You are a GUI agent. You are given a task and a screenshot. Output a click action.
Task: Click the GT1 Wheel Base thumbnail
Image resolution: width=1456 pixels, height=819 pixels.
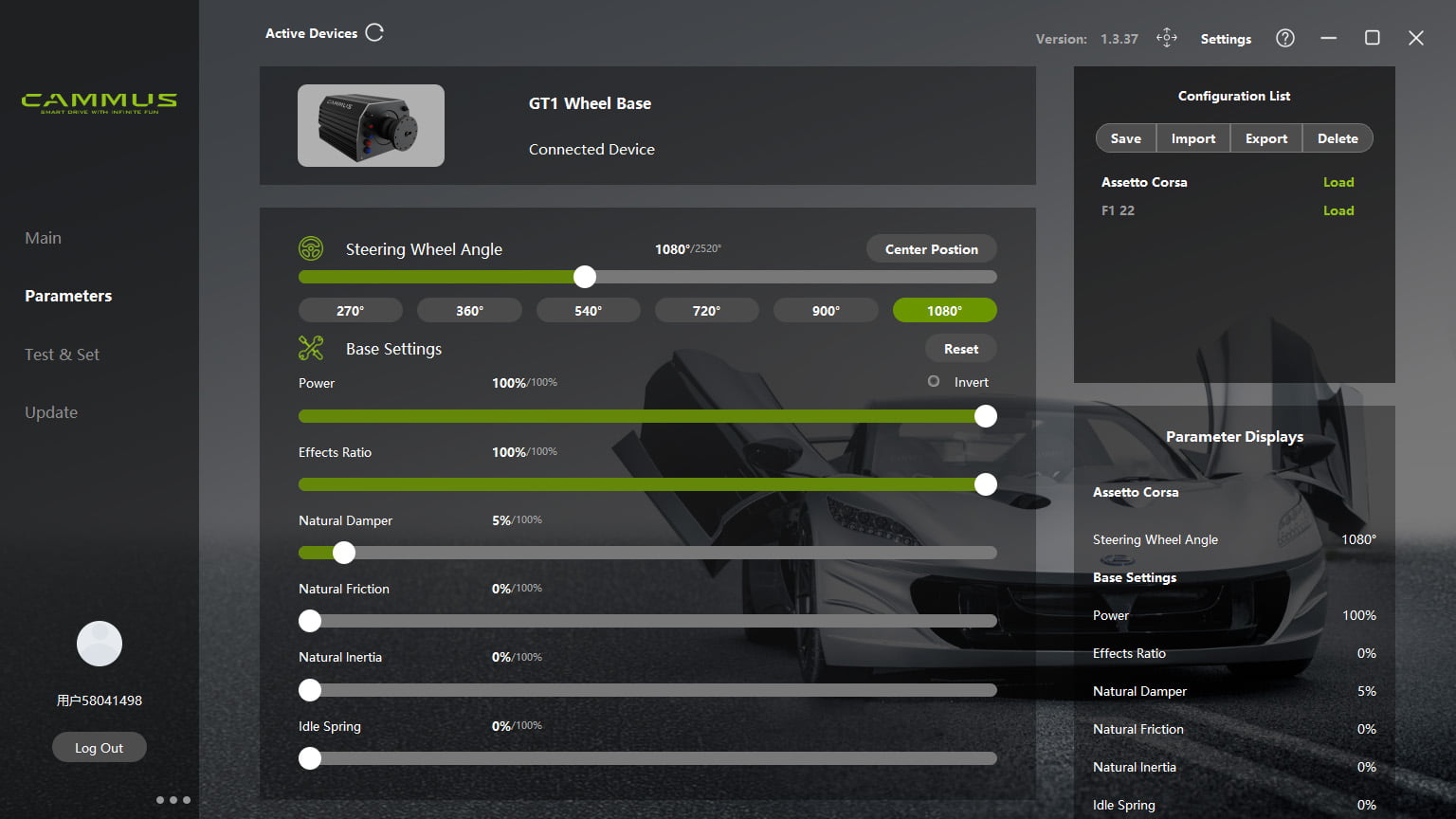371,126
